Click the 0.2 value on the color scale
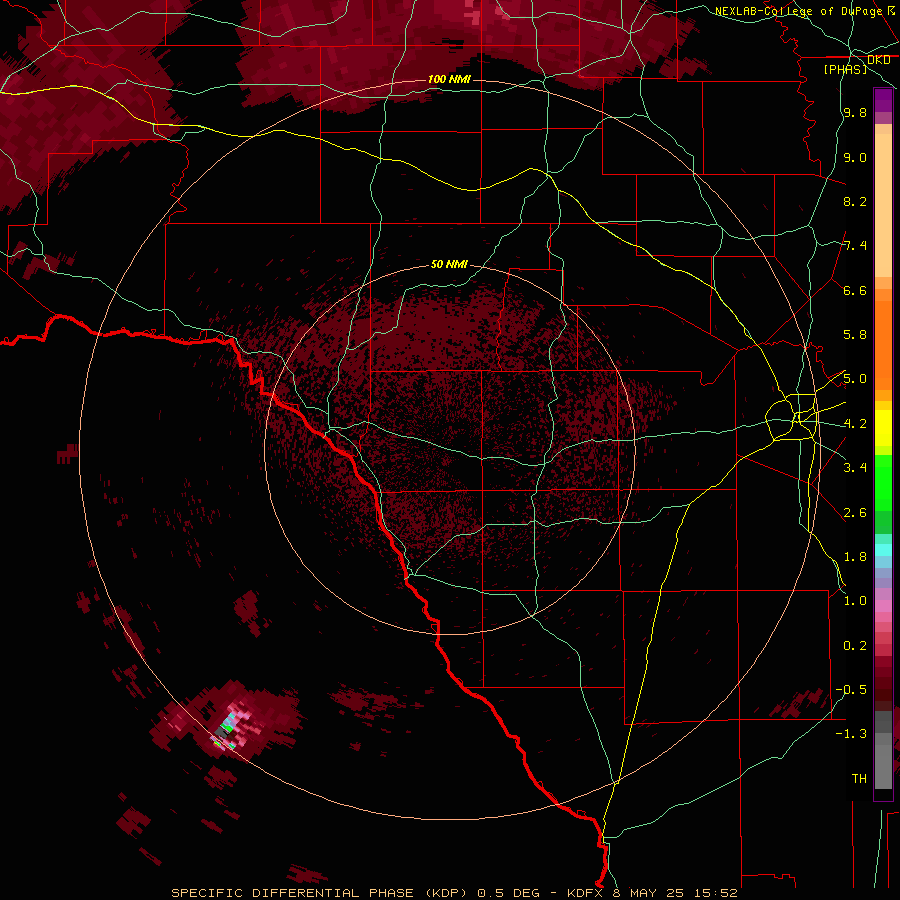900x900 pixels. coord(855,646)
